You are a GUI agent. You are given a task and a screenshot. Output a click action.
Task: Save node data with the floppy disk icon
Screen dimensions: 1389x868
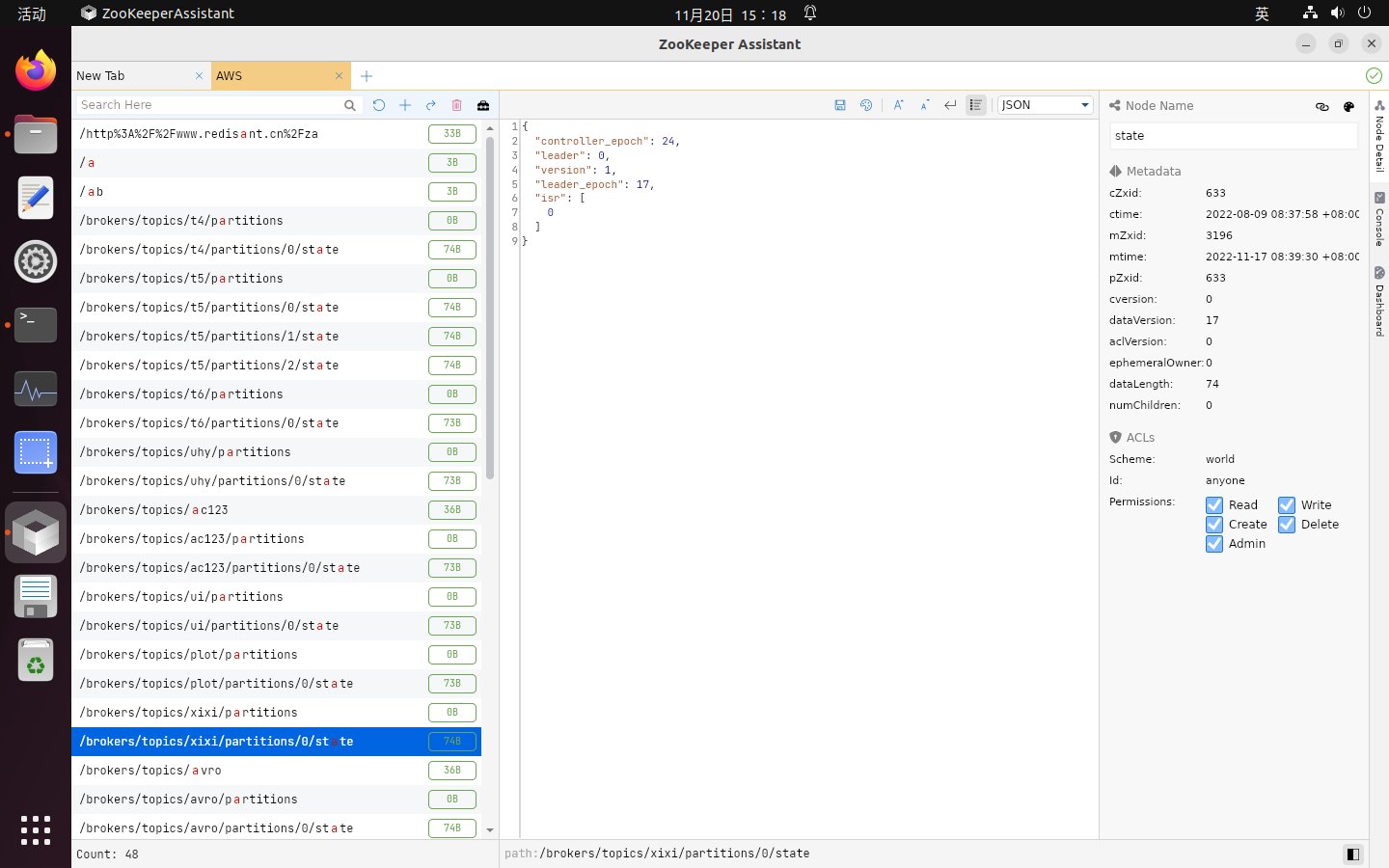point(840,105)
